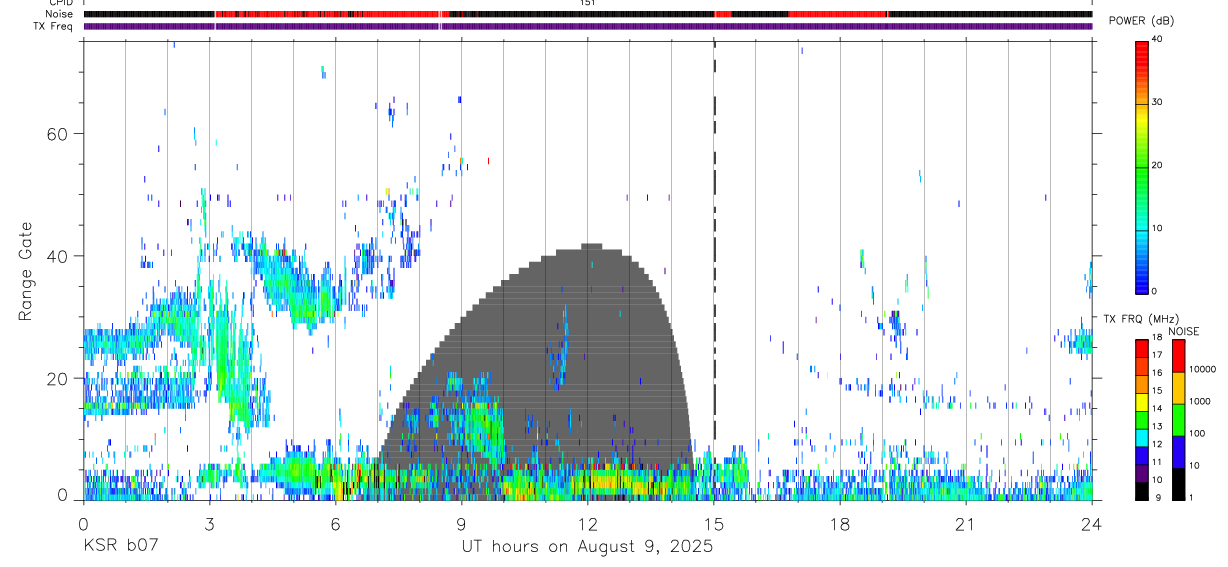Click the '3' hour tick on time axis
Image resolution: width=1228 pixels, height=567 pixels.
[x=209, y=523]
